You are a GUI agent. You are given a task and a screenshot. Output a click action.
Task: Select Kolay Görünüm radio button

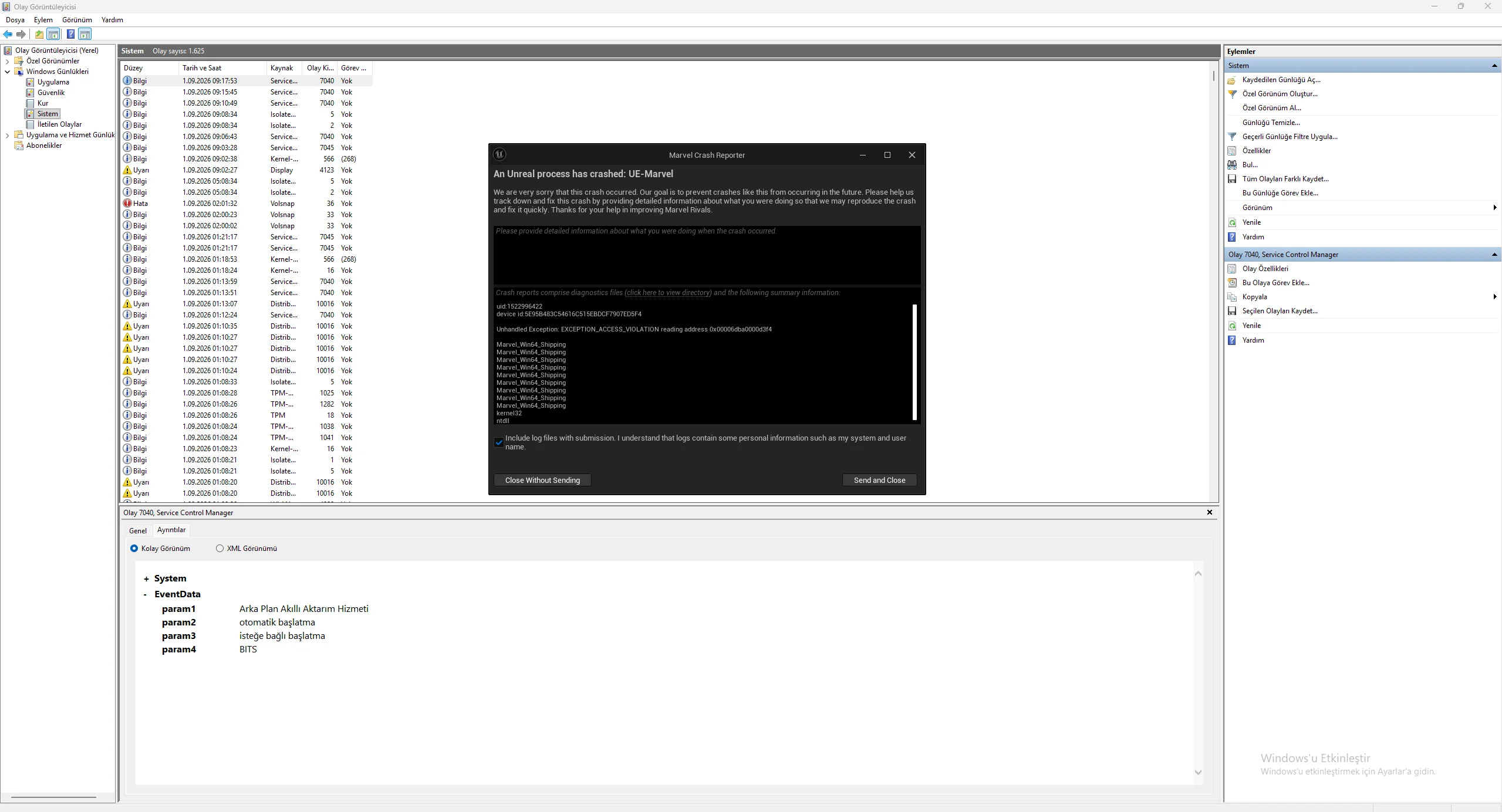point(134,549)
